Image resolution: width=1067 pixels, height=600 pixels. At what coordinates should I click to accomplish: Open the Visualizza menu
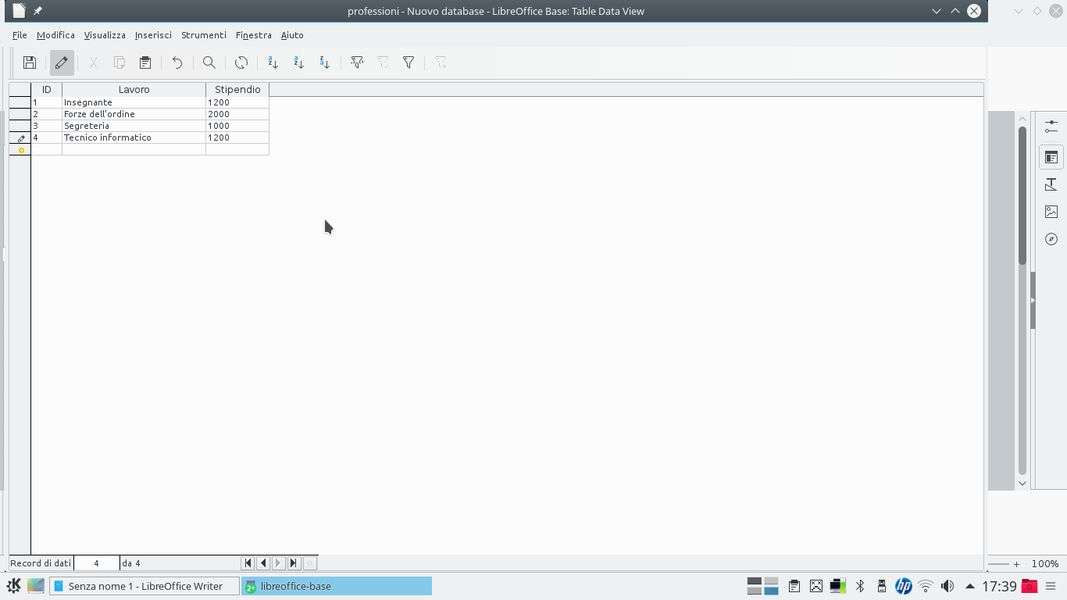click(105, 35)
